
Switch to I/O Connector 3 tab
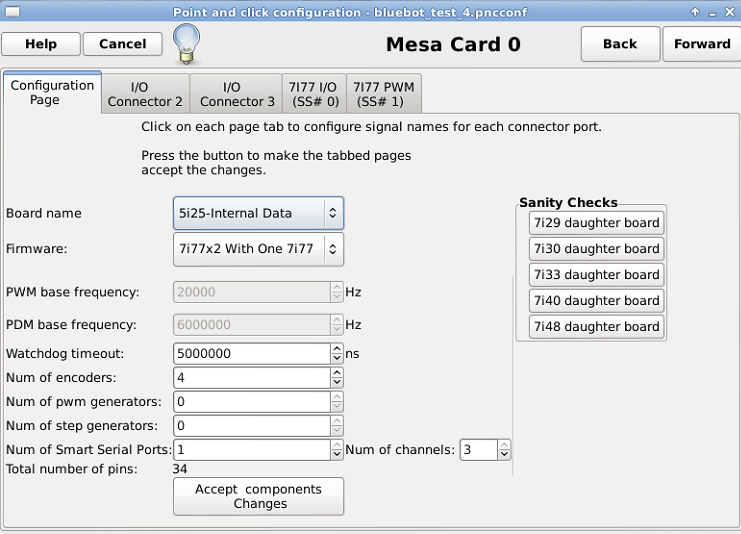pos(237,94)
